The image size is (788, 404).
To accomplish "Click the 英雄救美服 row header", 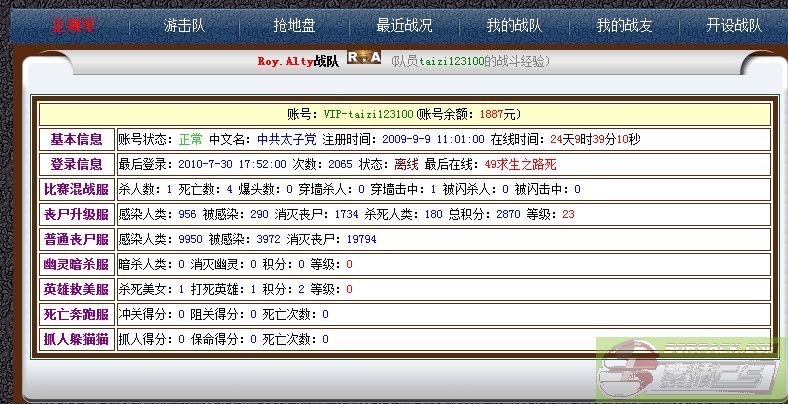I will click(76, 289).
